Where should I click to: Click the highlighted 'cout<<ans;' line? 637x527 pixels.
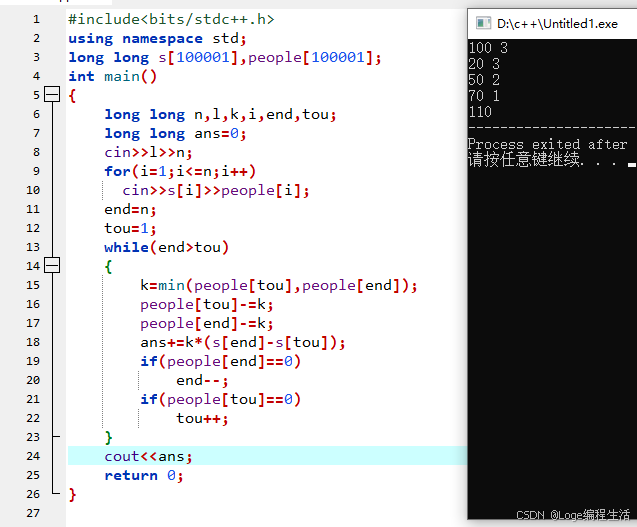click(267, 456)
